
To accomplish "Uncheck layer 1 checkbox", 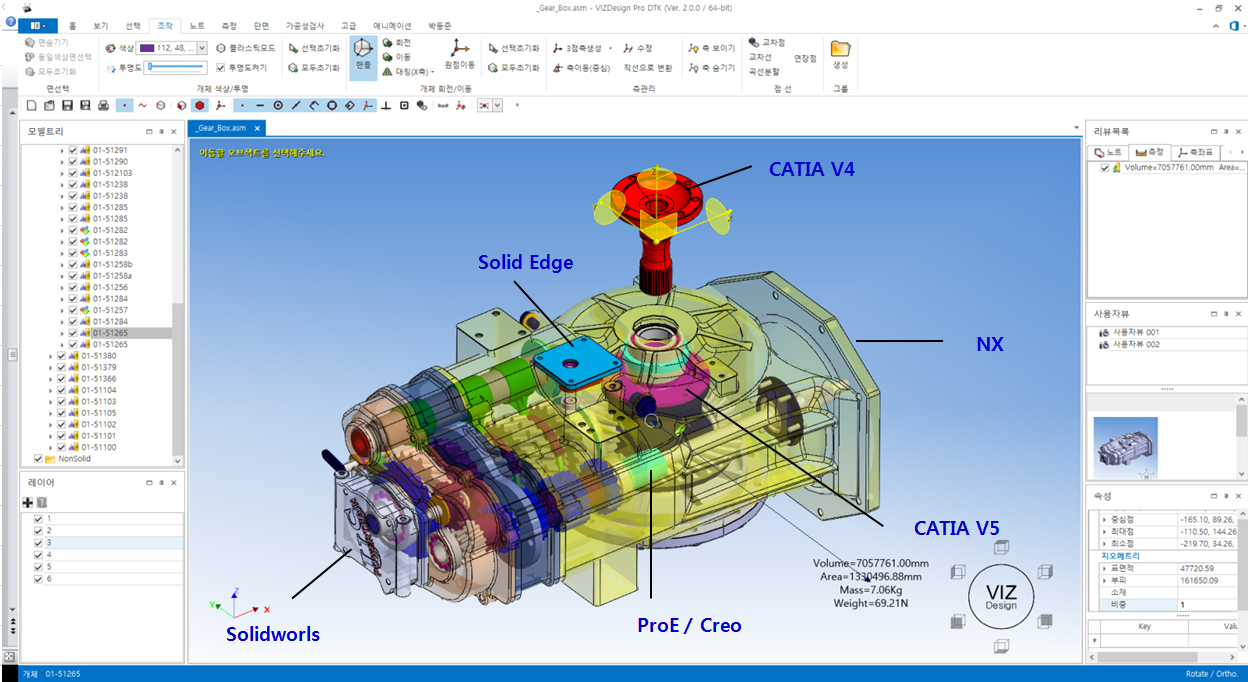I will [x=38, y=519].
